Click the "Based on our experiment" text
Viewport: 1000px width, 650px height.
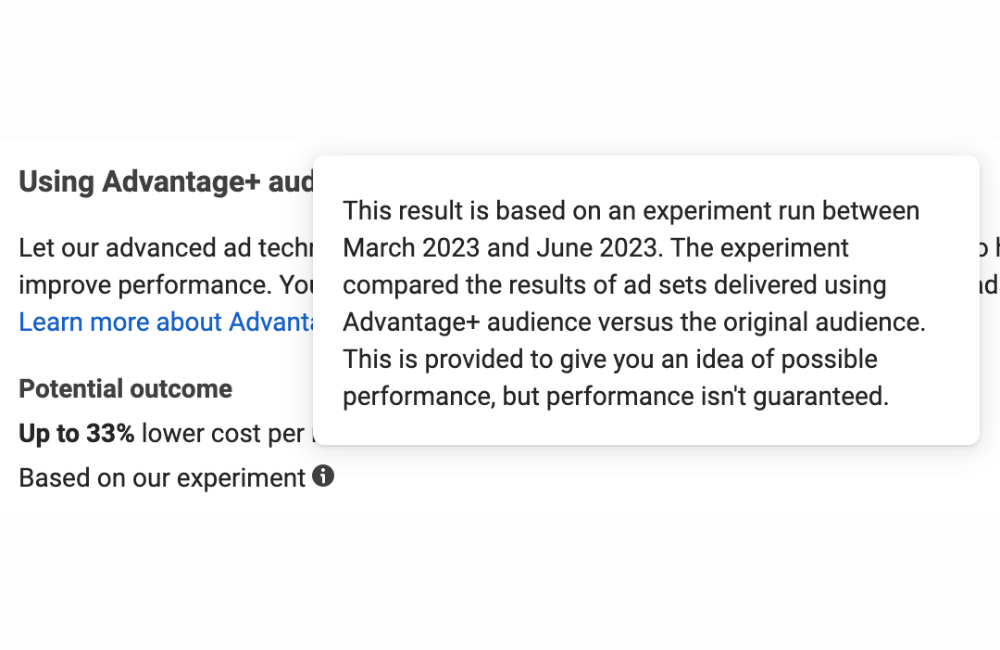click(x=161, y=478)
